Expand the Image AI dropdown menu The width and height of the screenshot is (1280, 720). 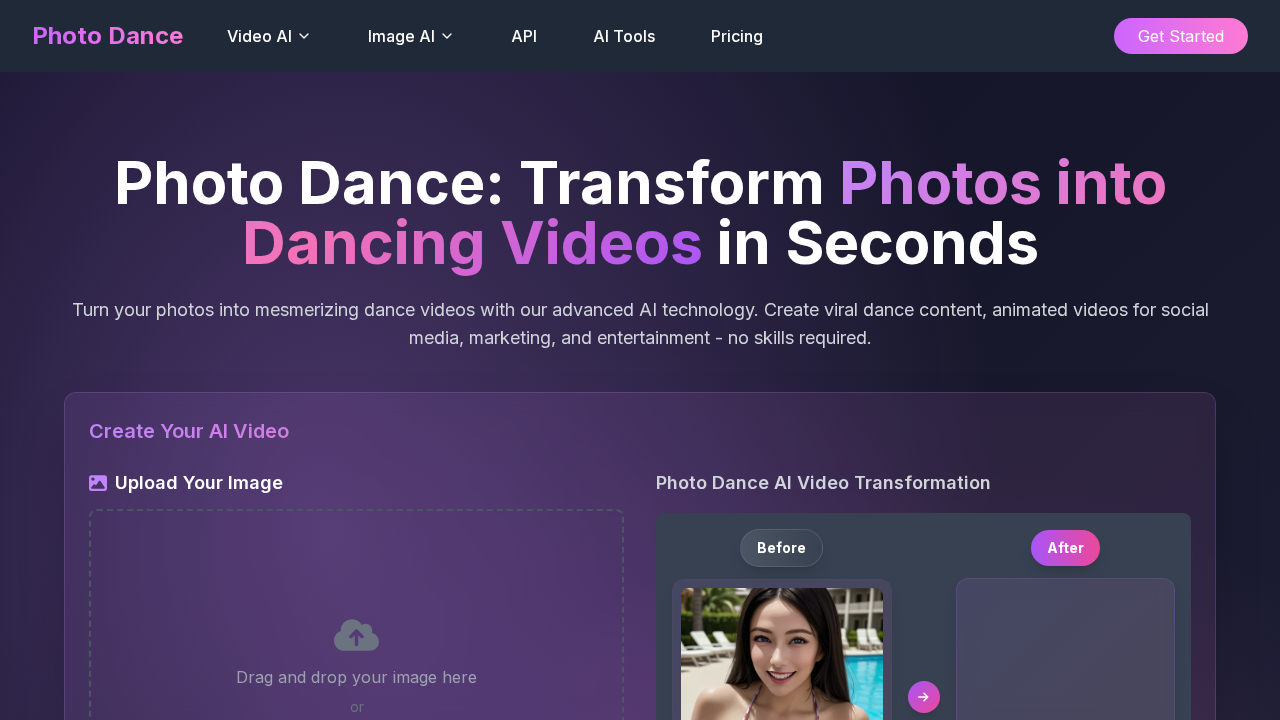pyautogui.click(x=410, y=36)
